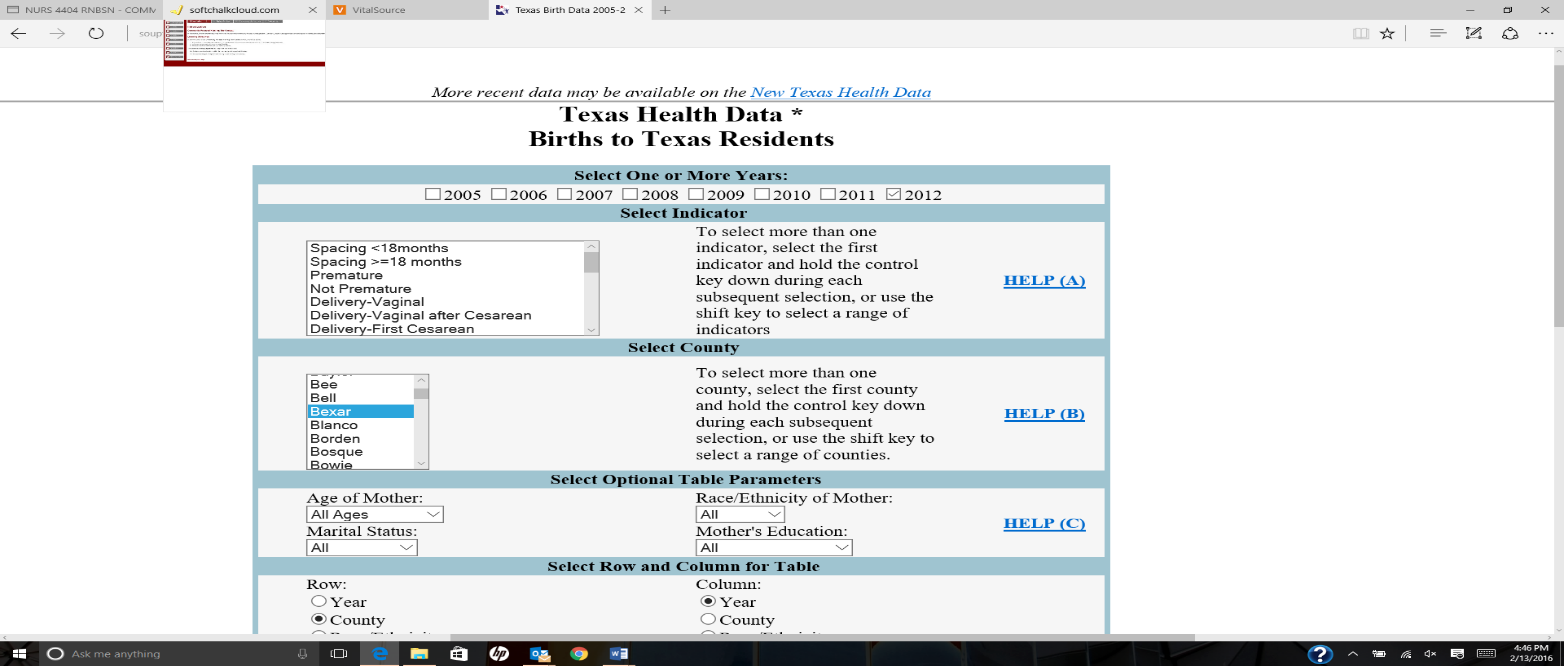Click the Share icon in Edge toolbar

coord(1510,33)
